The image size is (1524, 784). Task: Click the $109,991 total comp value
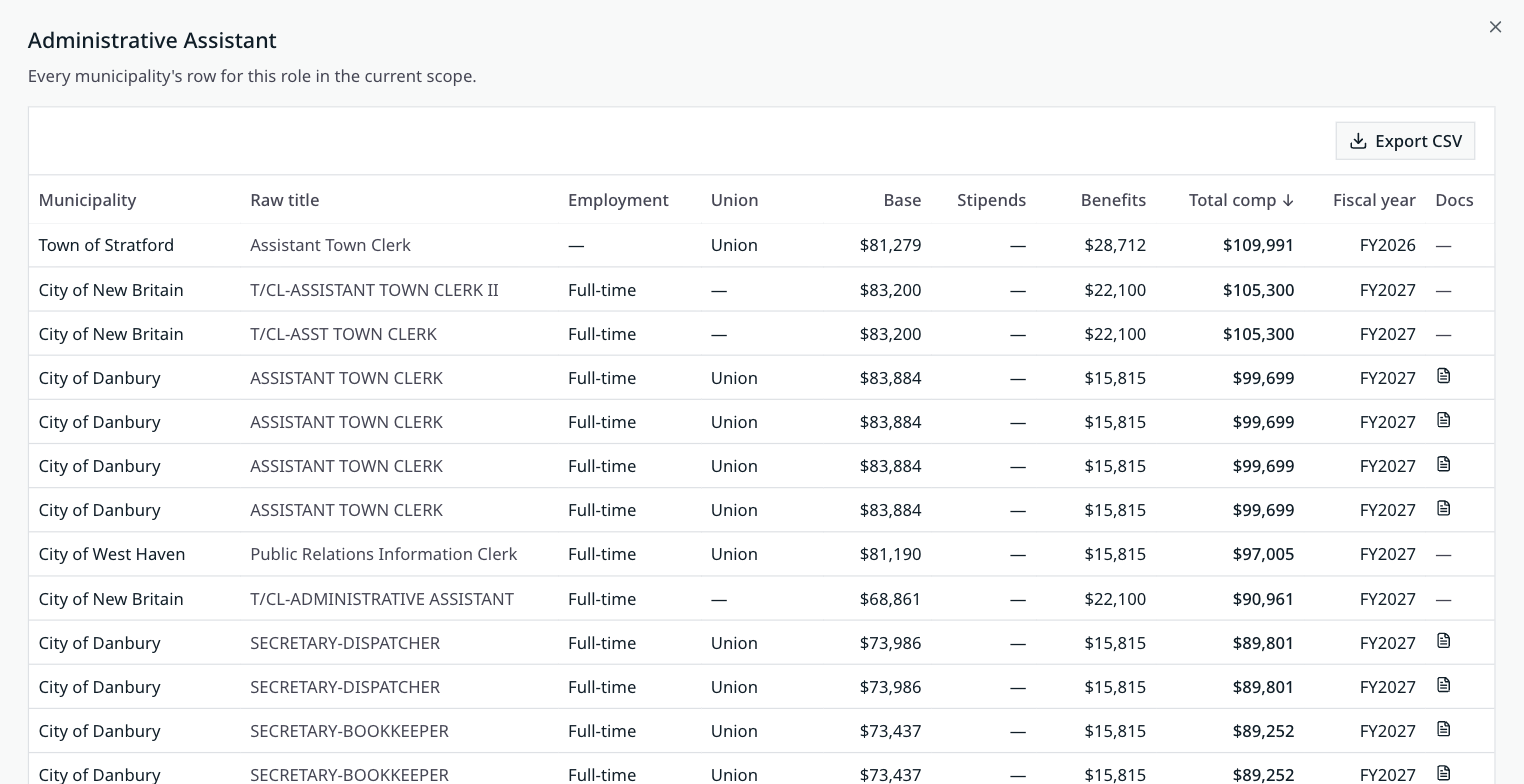(x=1258, y=245)
